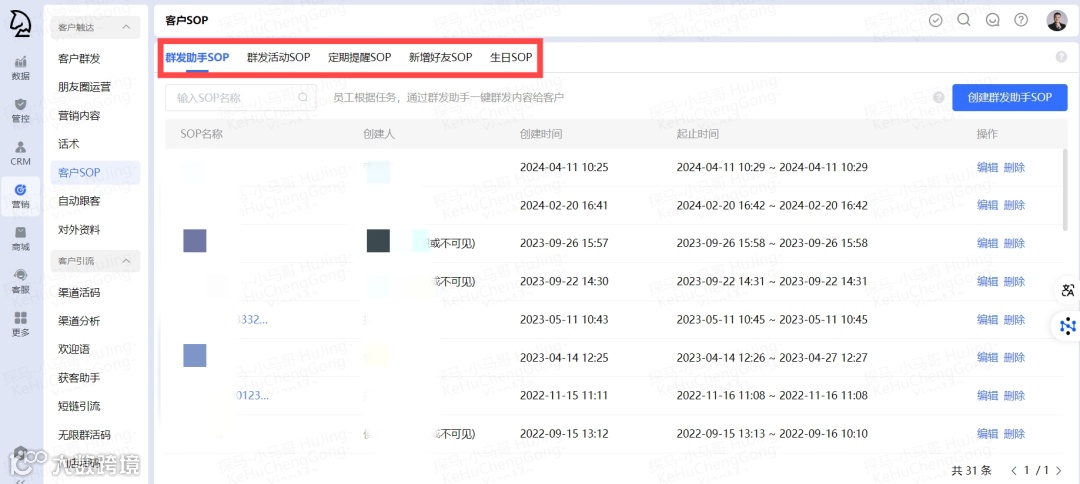Delete the SOP created 2022-09-15 13:12
Viewport: 1080px width, 484px height.
[x=1014, y=434]
